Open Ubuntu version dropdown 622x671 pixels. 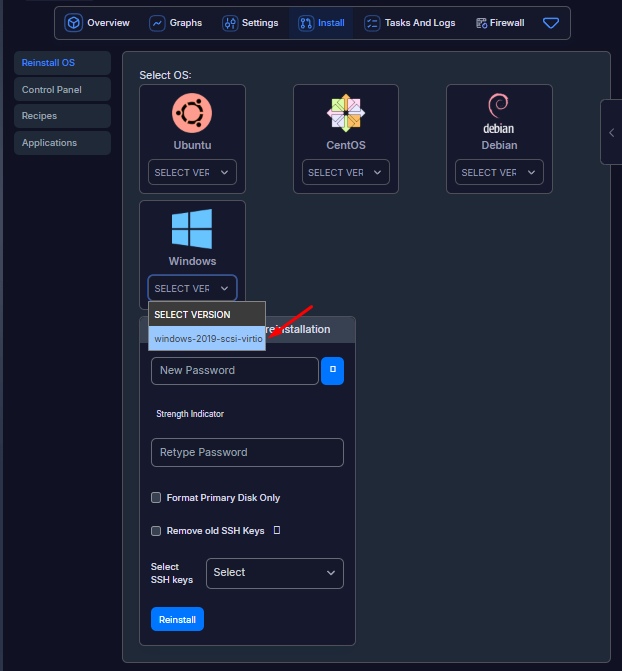point(192,173)
